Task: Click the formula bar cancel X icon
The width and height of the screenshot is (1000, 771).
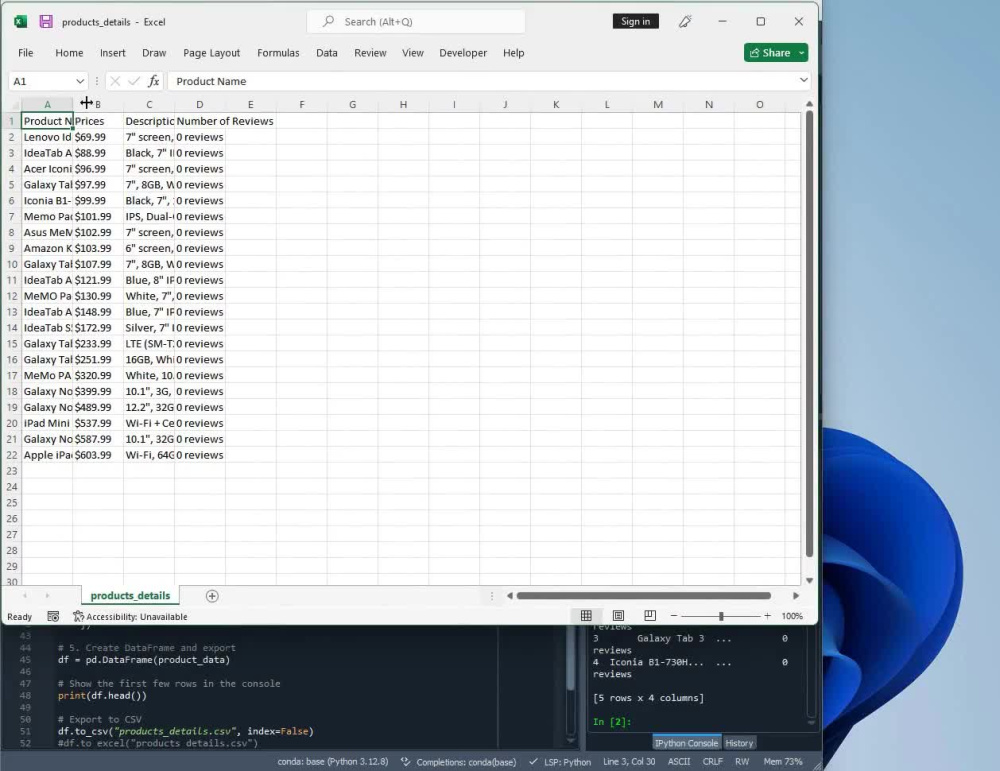Action: (x=115, y=81)
